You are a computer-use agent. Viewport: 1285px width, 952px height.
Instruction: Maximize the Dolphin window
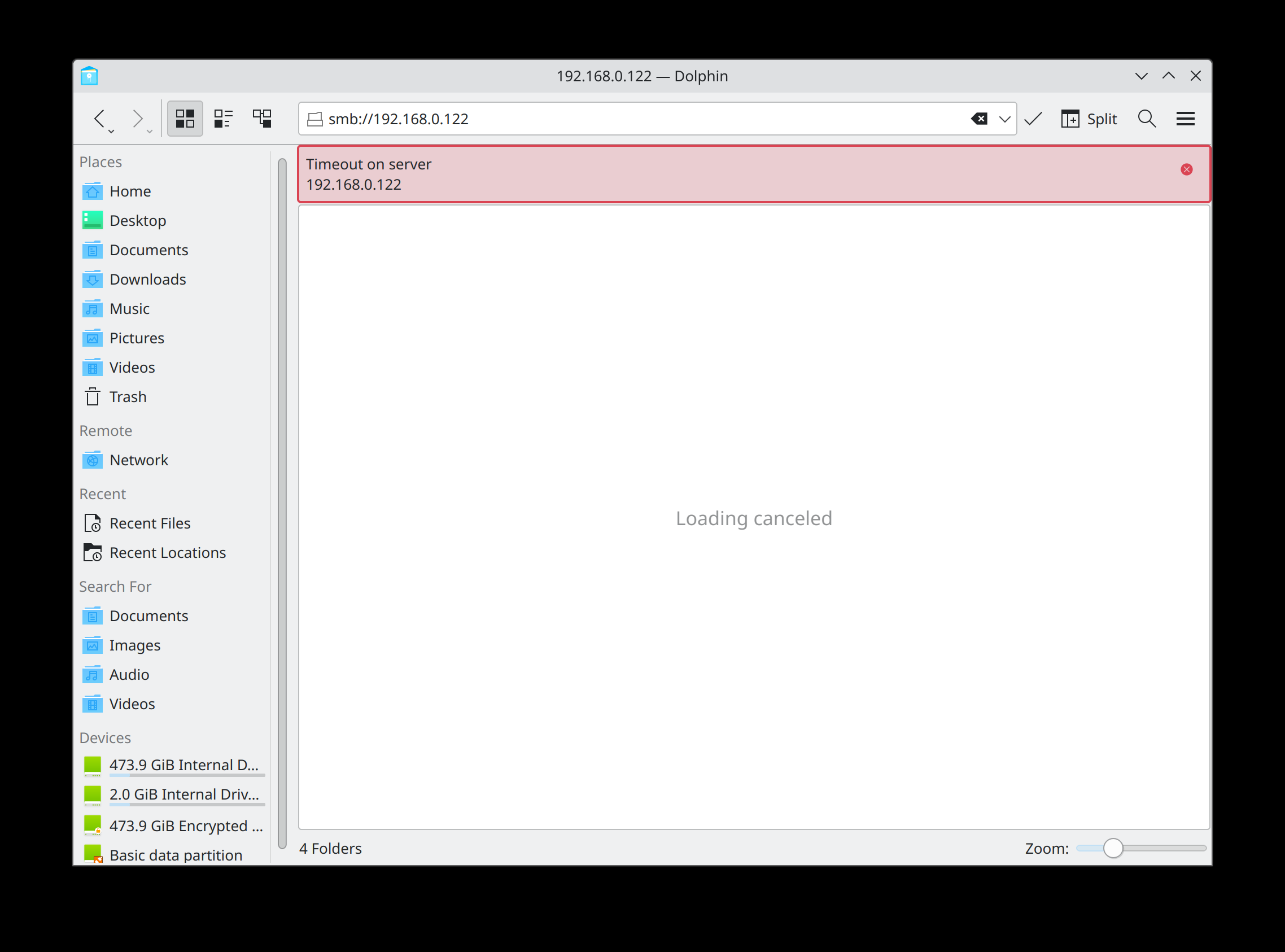pyautogui.click(x=1169, y=76)
